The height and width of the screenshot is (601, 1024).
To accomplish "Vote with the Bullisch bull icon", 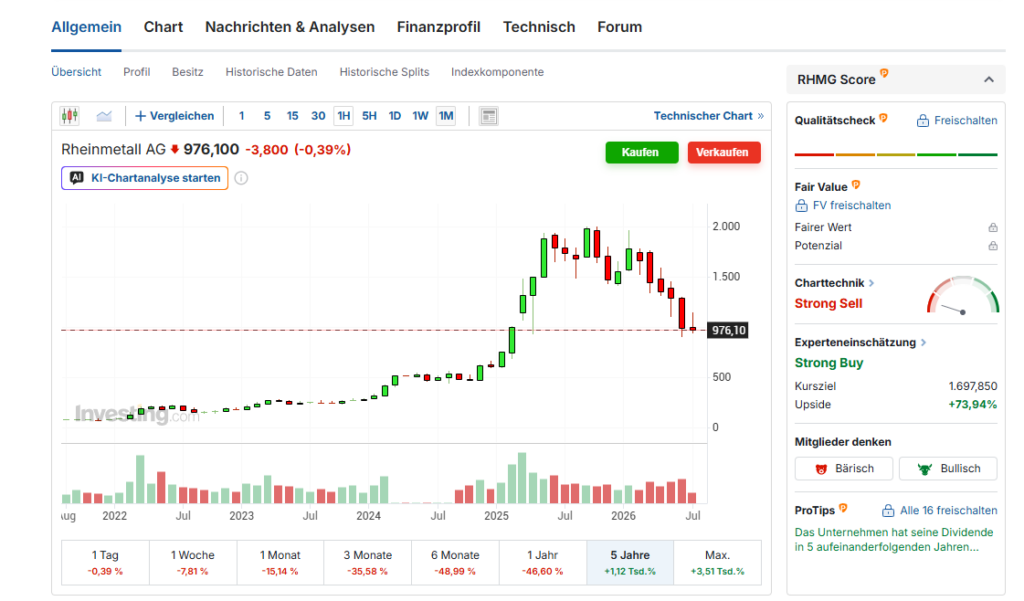I will 925,469.
